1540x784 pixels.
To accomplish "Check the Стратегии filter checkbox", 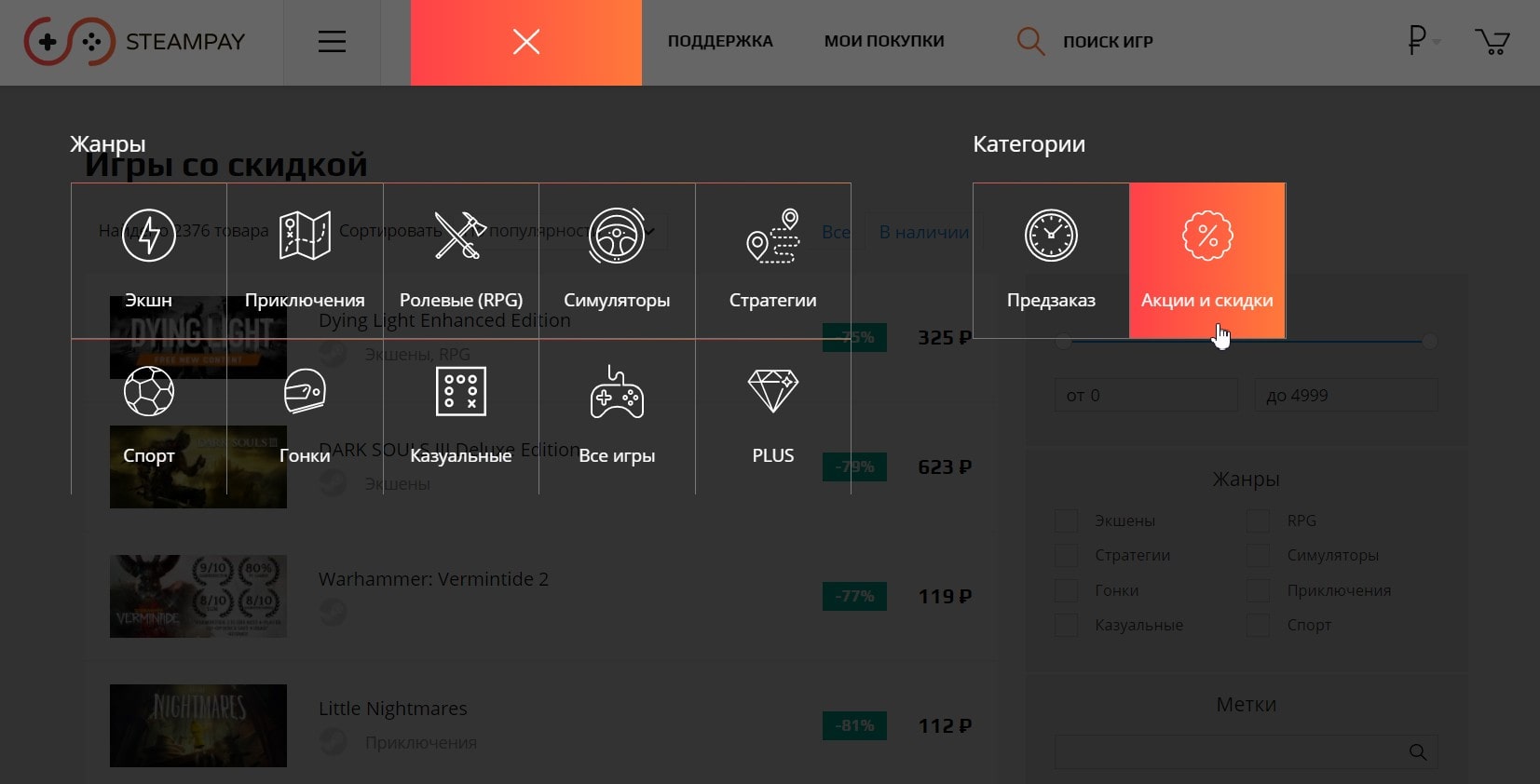I will [1066, 556].
